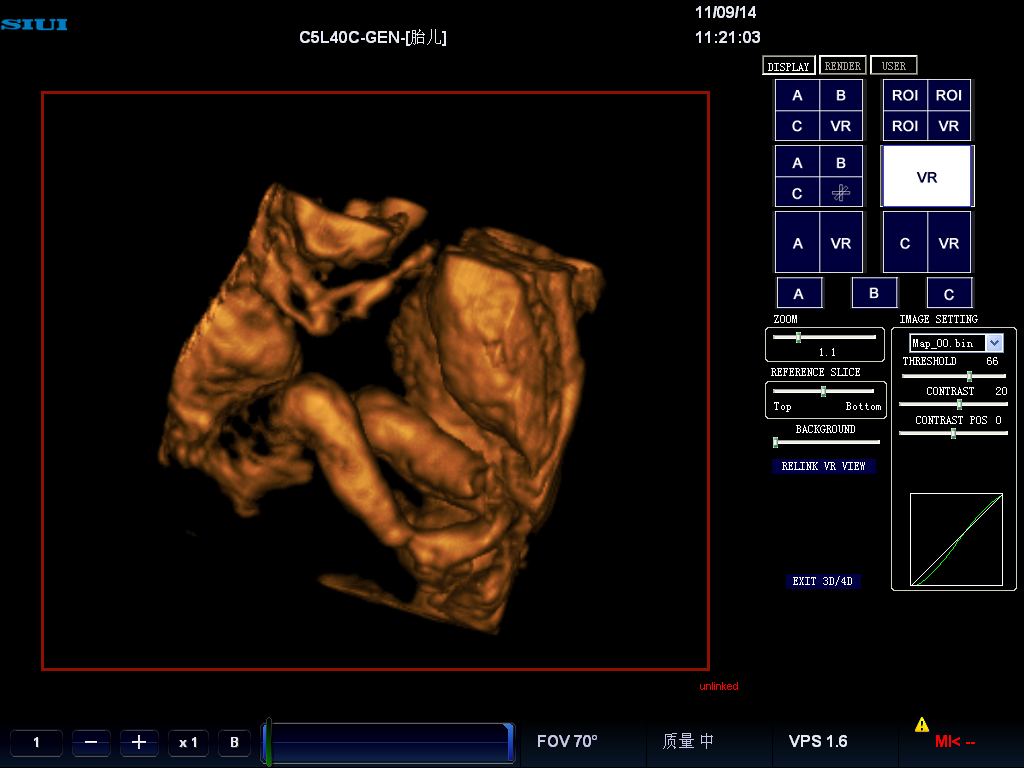This screenshot has width=1024, height=768.
Task: Select the C and VR dual layout
Action: click(927, 243)
